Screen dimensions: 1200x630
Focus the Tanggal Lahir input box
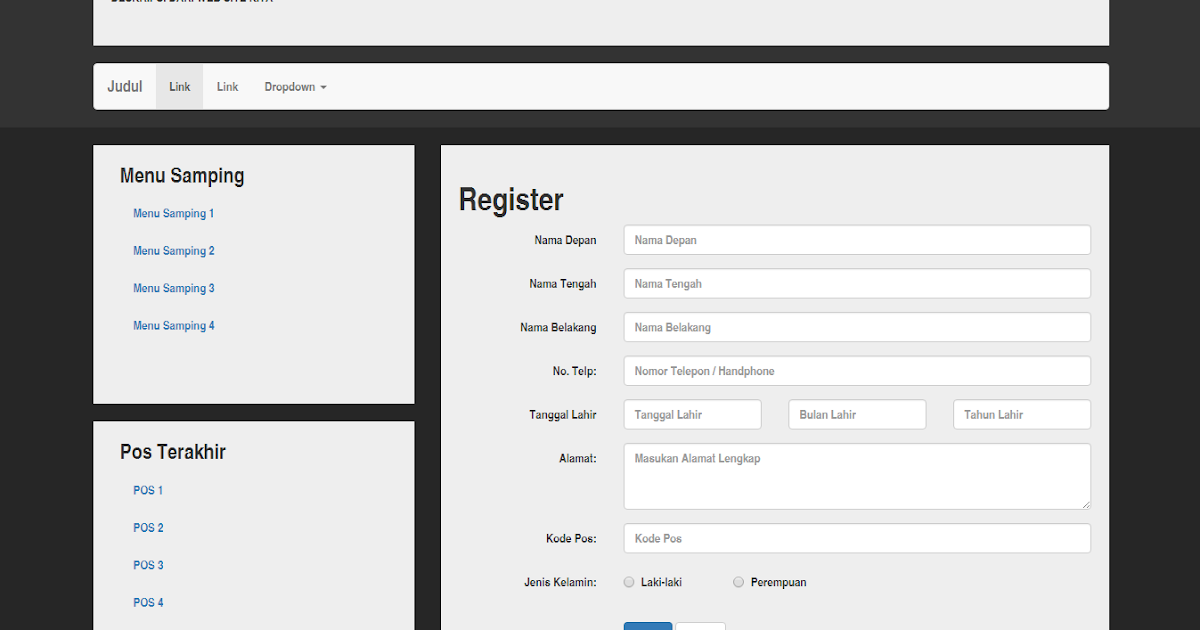(692, 414)
